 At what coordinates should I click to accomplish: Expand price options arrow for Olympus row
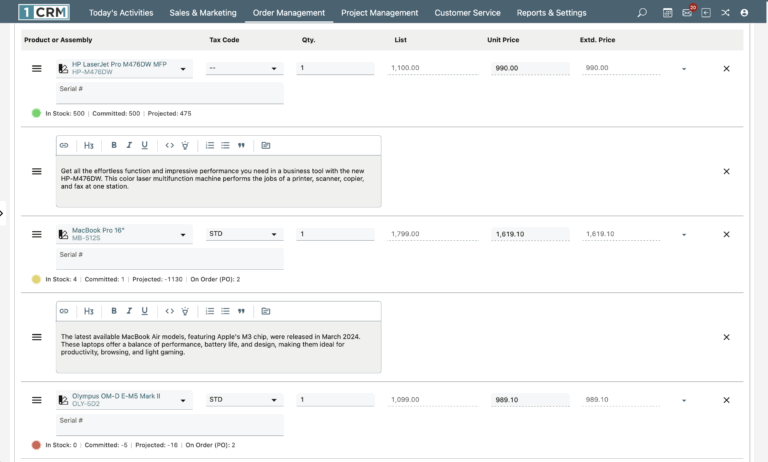click(684, 400)
